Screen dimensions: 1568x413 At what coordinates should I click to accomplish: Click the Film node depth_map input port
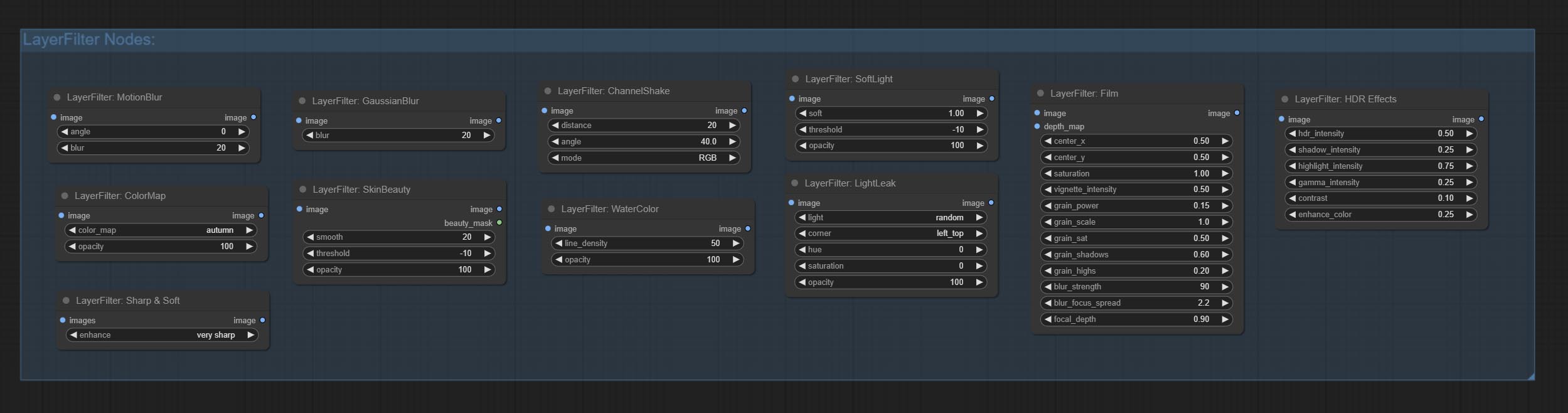pos(1037,127)
